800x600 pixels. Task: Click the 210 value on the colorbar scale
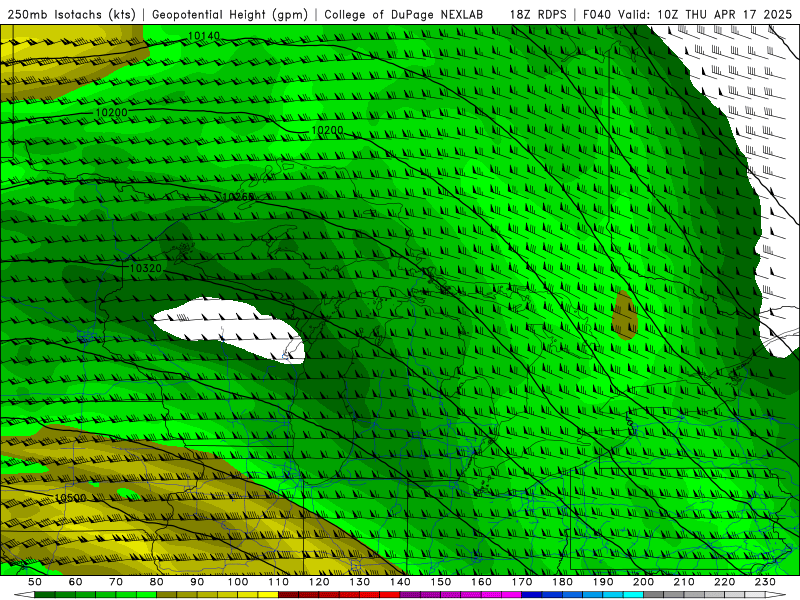click(684, 582)
